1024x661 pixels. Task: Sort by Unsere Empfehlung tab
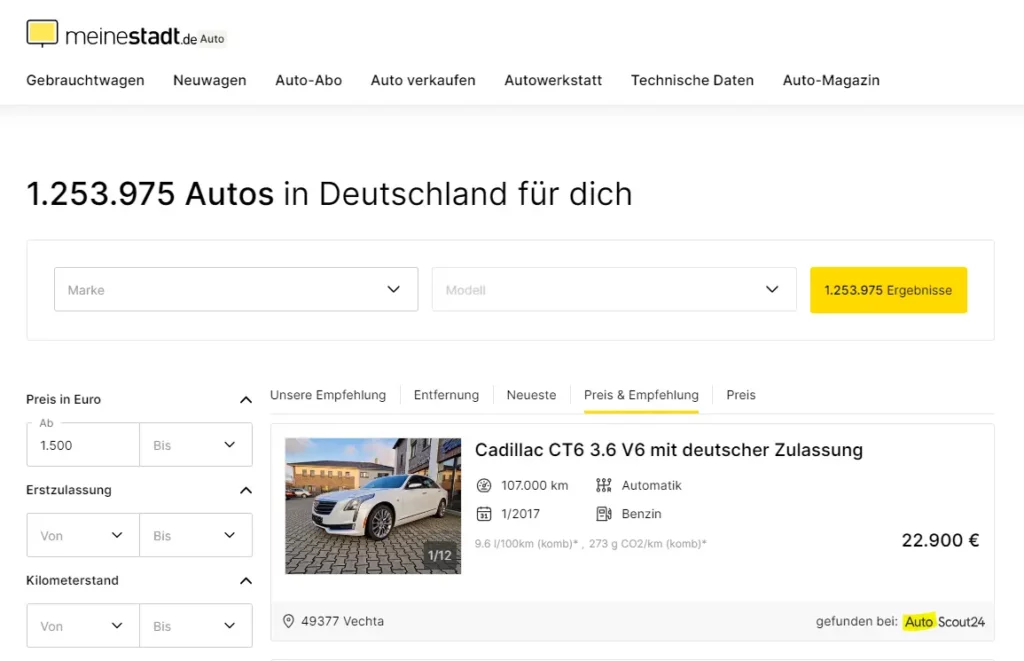(x=328, y=395)
